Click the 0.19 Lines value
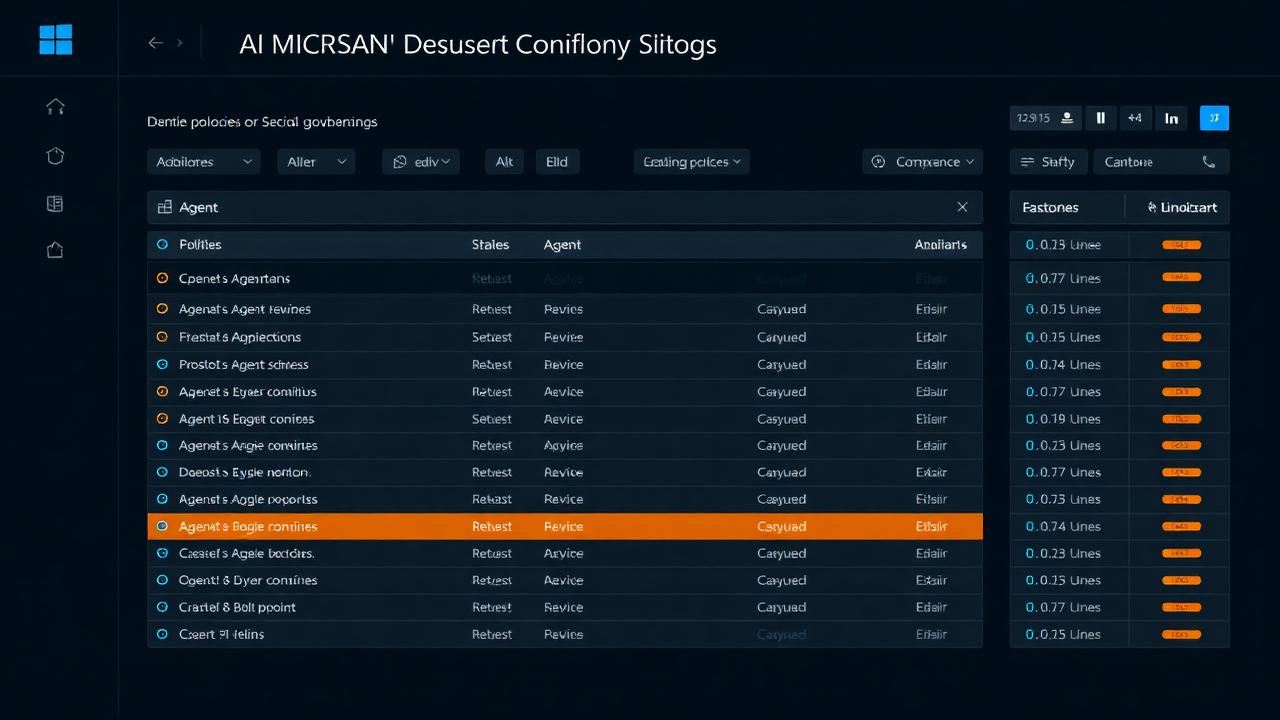 click(1063, 419)
